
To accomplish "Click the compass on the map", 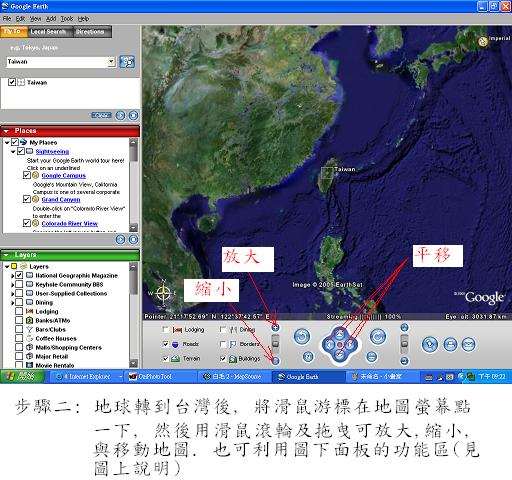I will (x=163, y=293).
